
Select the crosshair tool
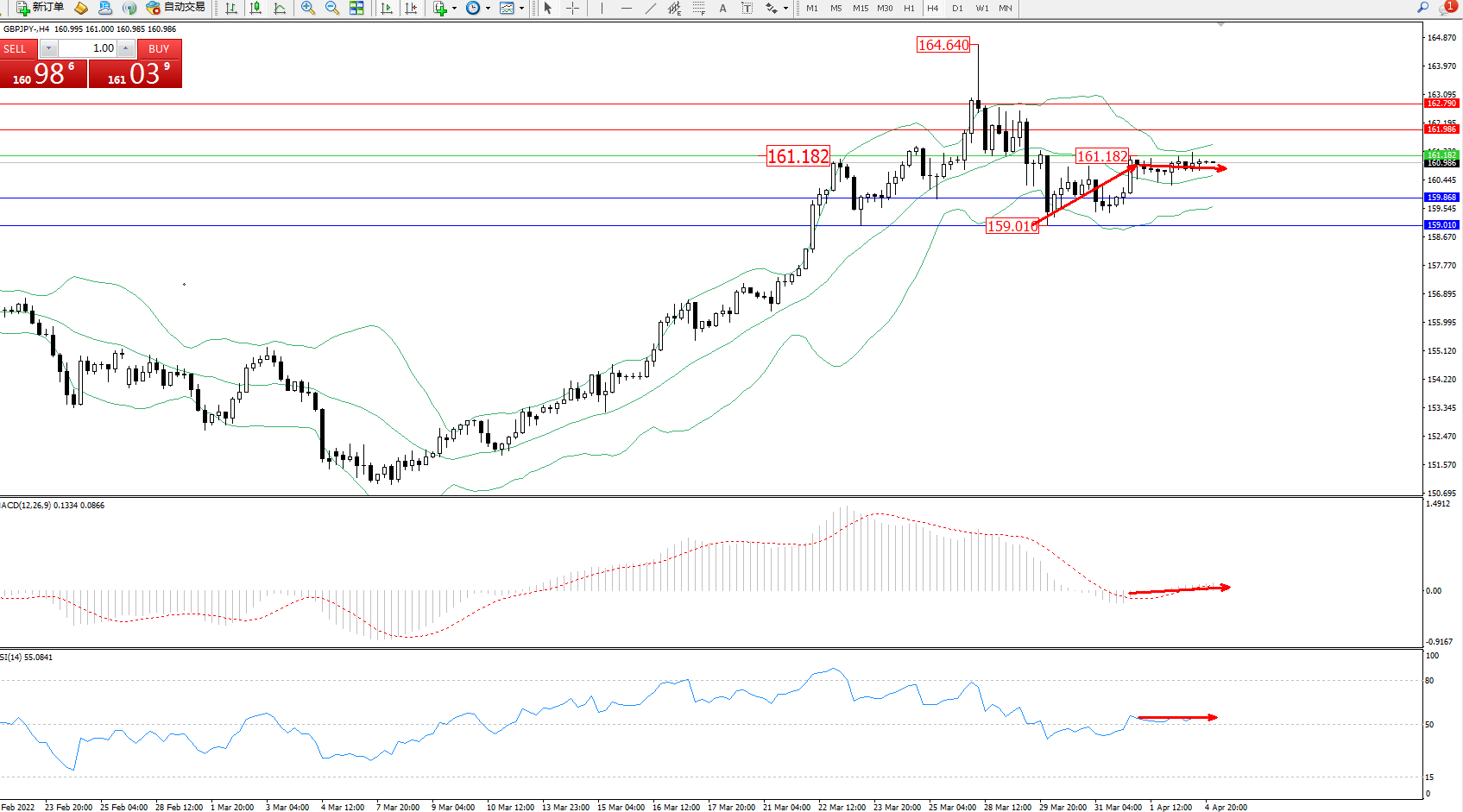(x=572, y=8)
